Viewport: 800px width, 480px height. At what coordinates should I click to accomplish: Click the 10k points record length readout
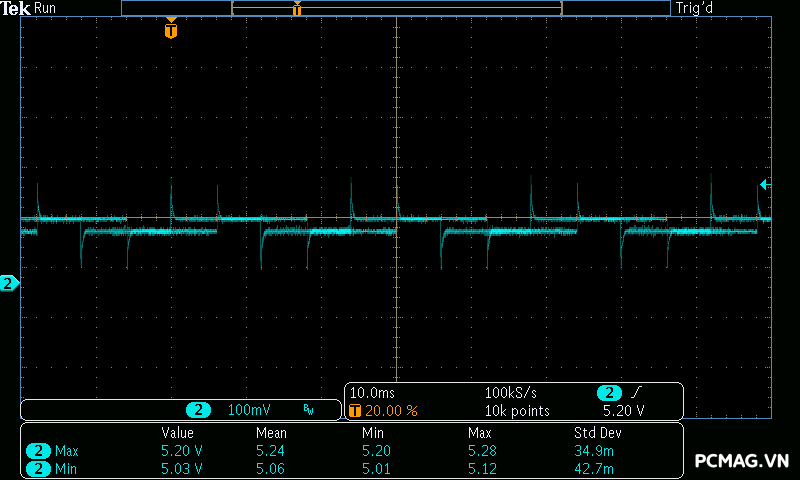point(517,411)
